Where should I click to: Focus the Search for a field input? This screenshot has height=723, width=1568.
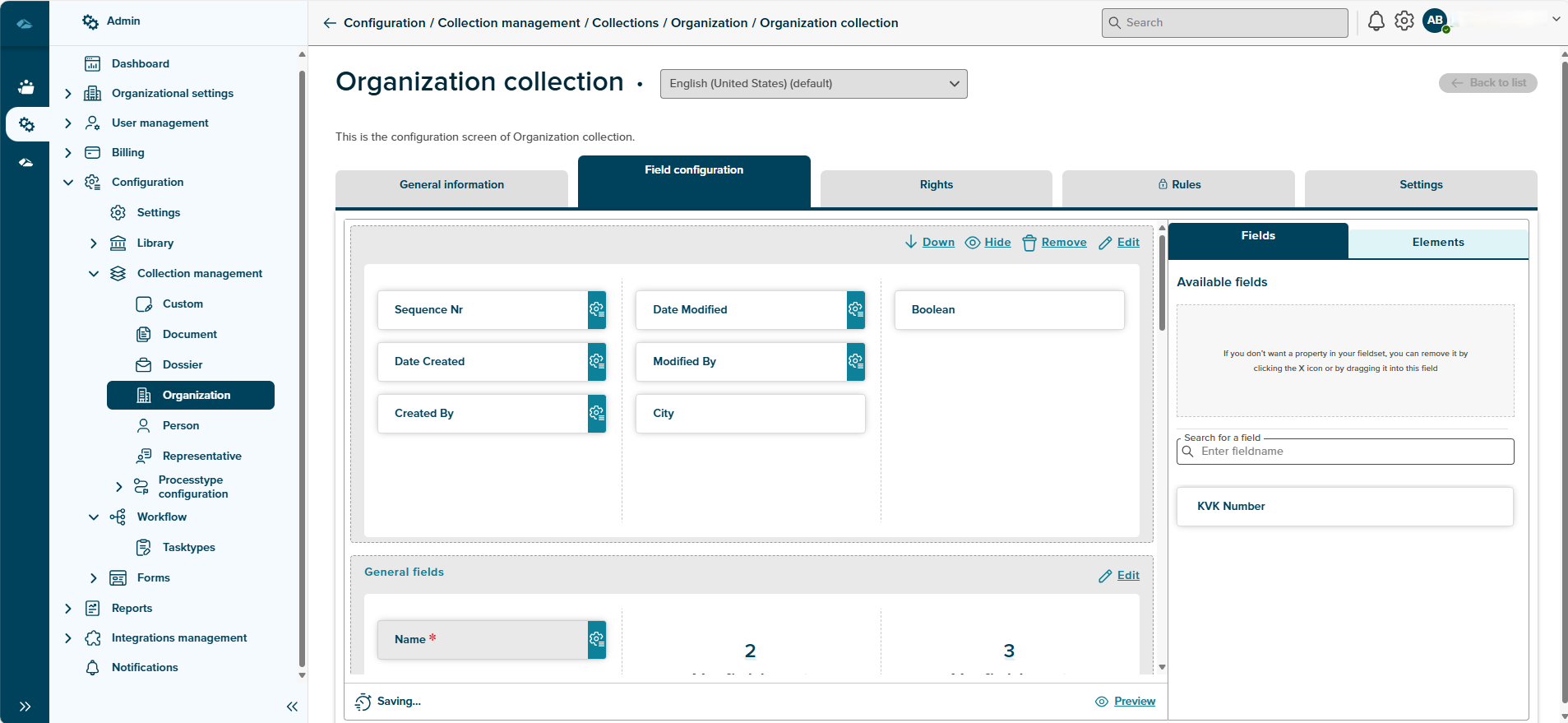coord(1348,452)
